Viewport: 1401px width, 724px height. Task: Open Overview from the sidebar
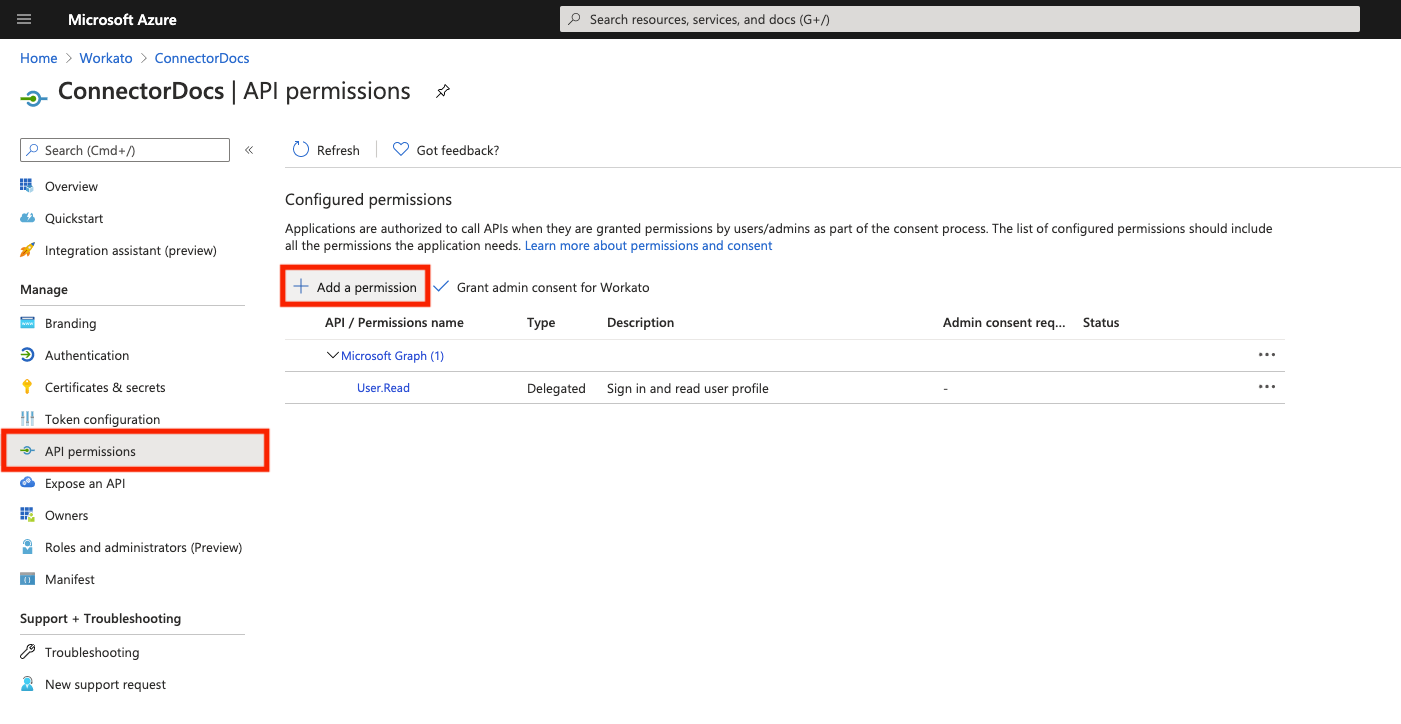(x=71, y=186)
